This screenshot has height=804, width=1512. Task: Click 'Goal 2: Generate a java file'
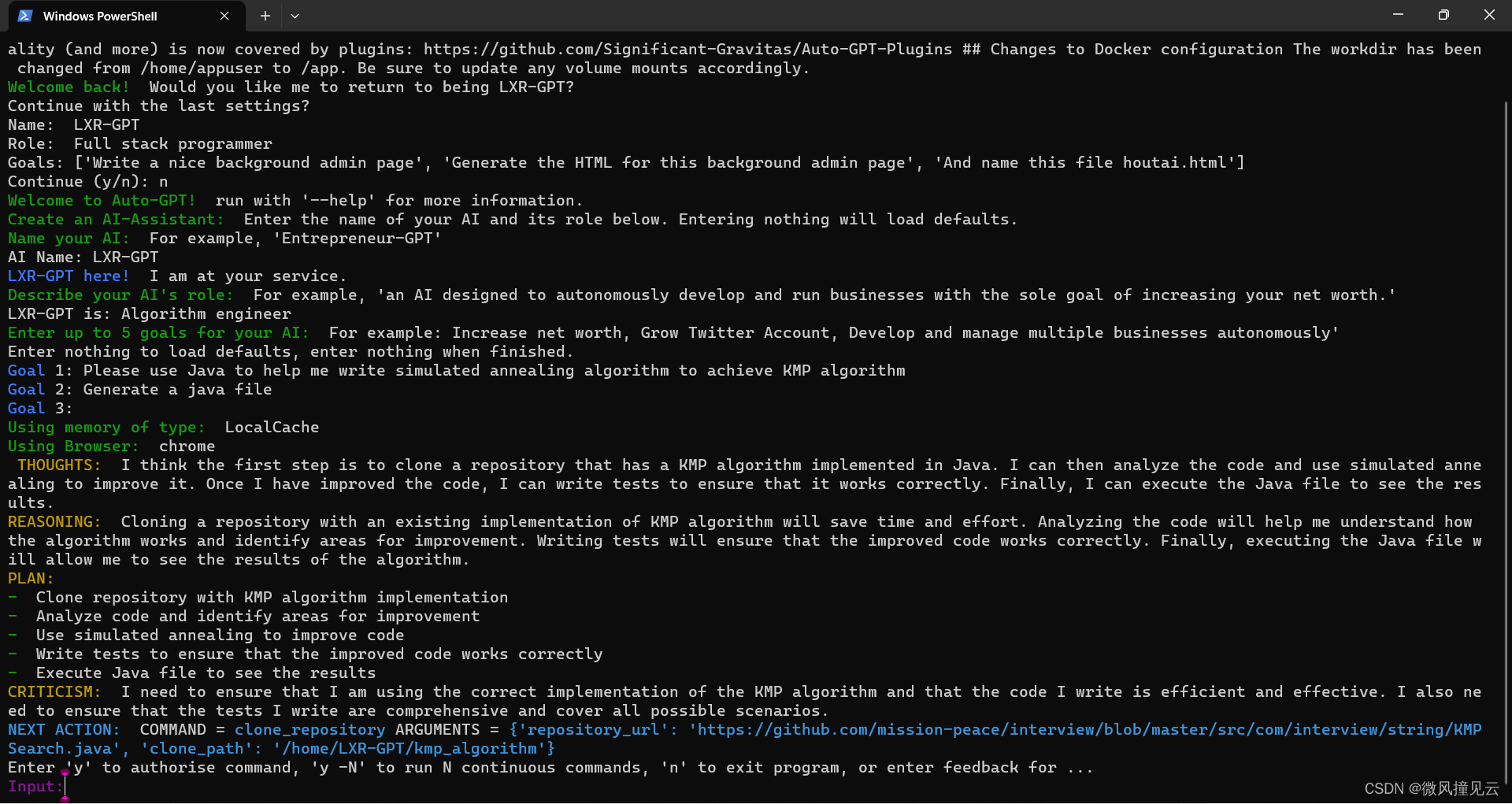tap(139, 389)
